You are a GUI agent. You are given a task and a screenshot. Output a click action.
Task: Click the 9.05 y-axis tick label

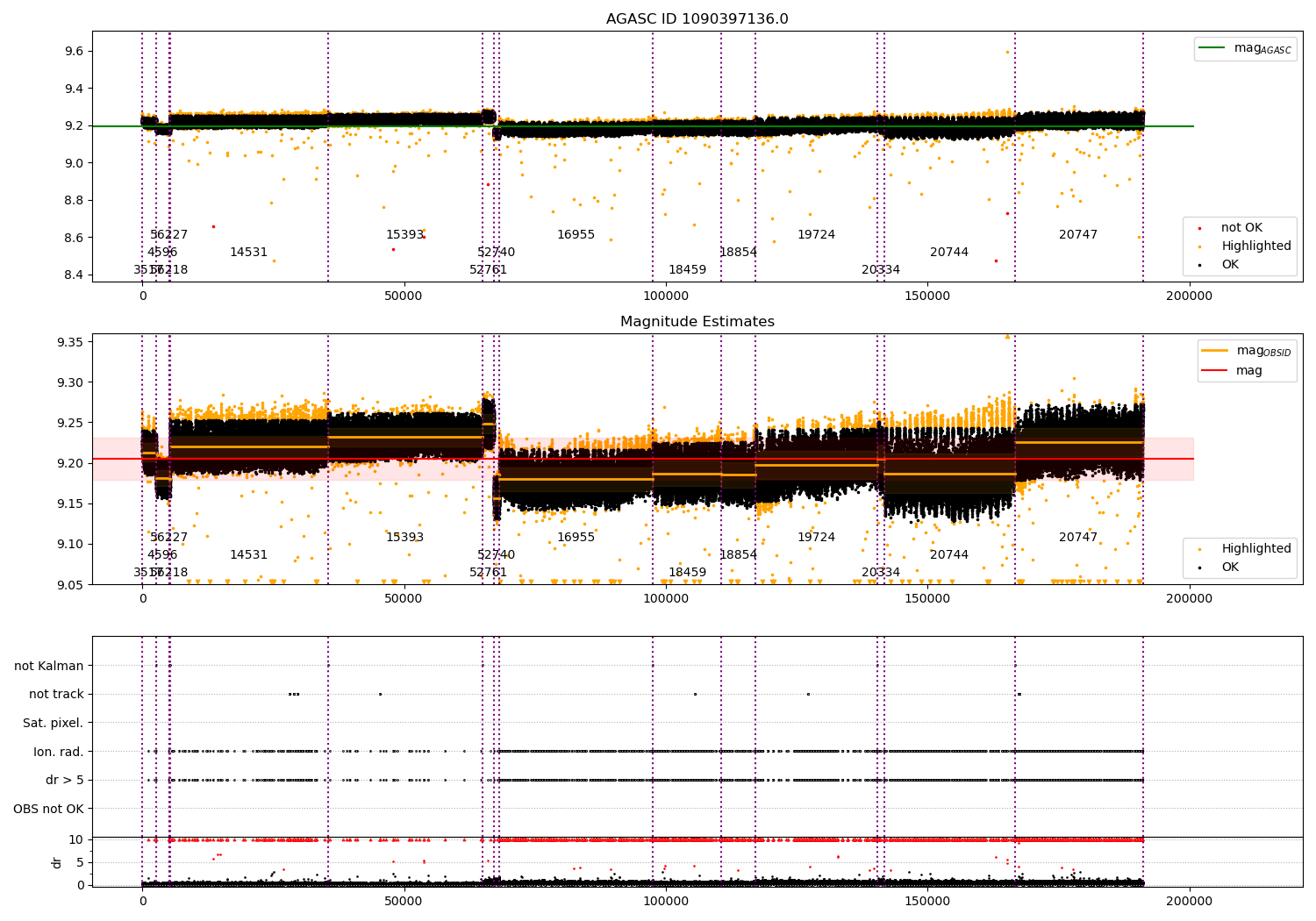(70, 585)
